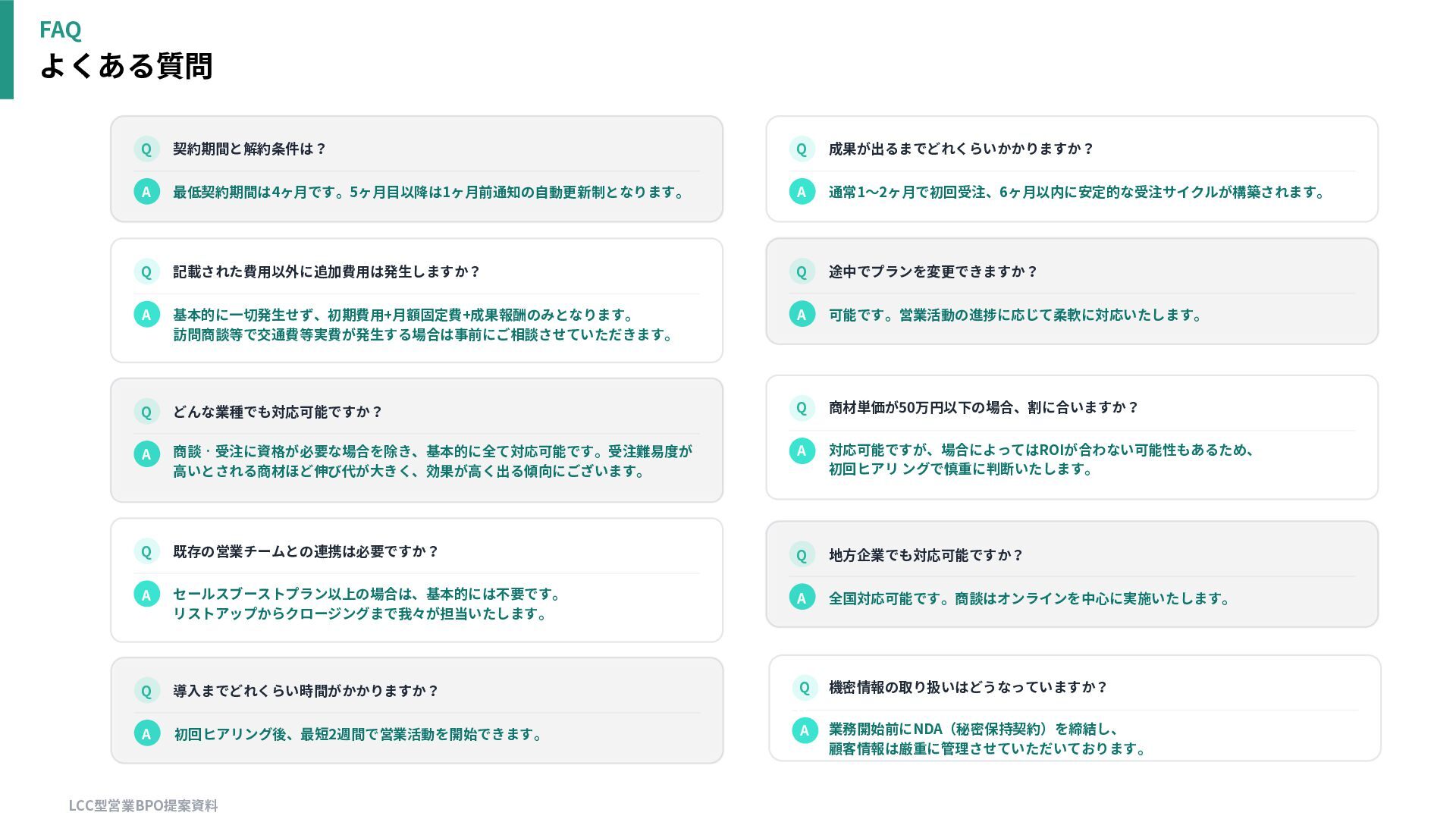Viewport: 1456px width, 819px height.
Task: Click the Q icon beside 機密情報の取り扱い question
Action: coord(805,688)
